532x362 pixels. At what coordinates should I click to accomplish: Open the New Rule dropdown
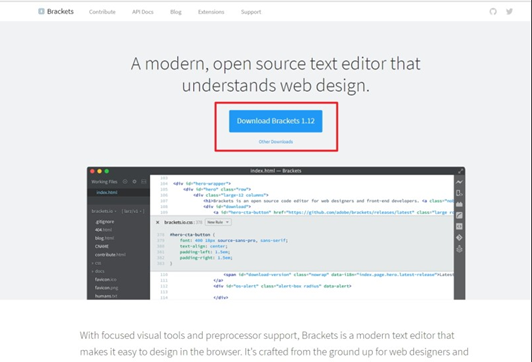coord(218,222)
